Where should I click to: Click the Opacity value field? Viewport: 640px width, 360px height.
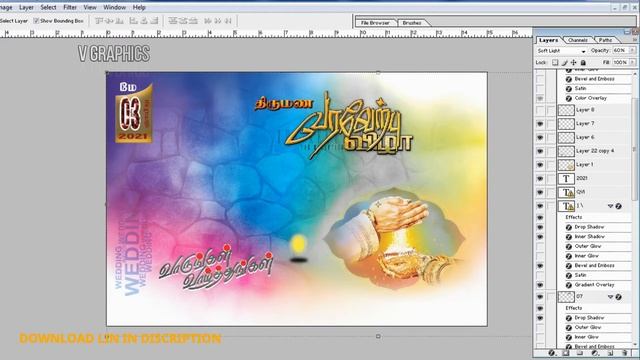(x=620, y=50)
